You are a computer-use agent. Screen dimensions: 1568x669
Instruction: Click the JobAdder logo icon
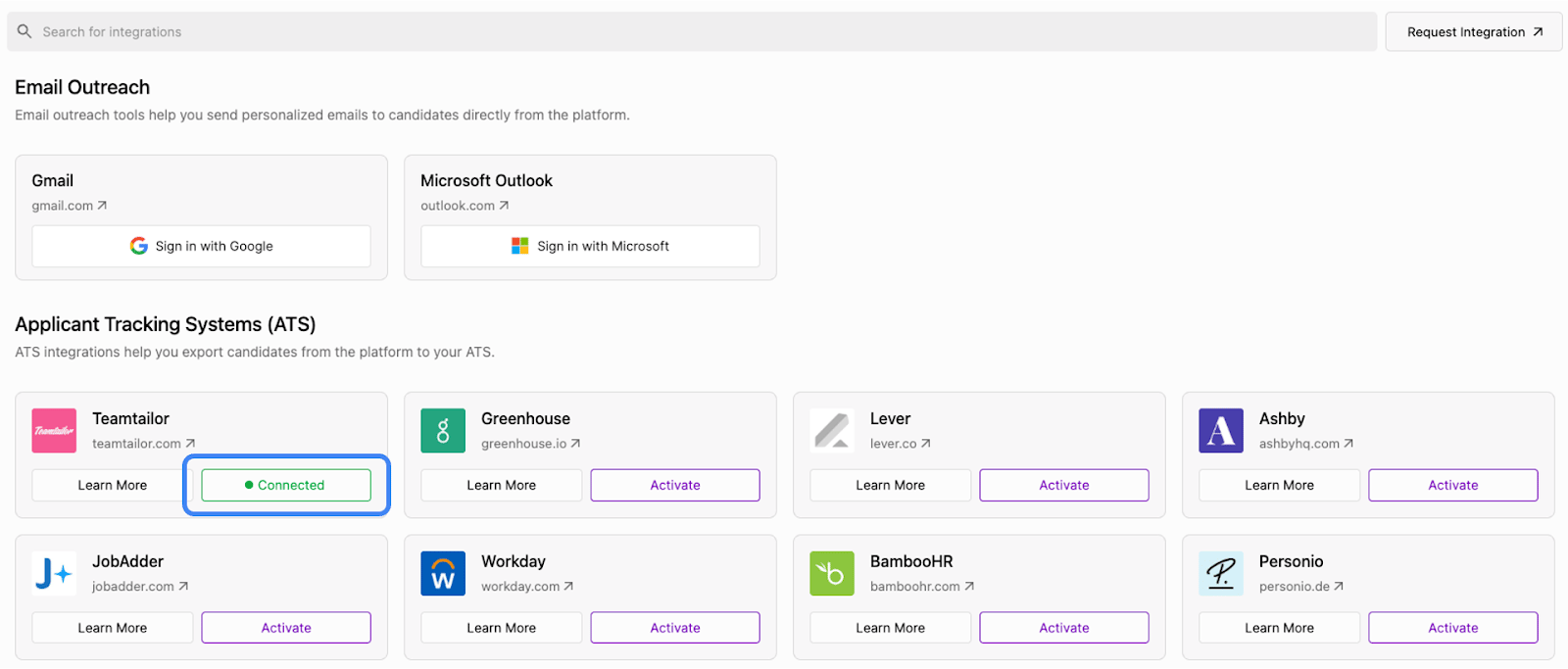tap(54, 574)
